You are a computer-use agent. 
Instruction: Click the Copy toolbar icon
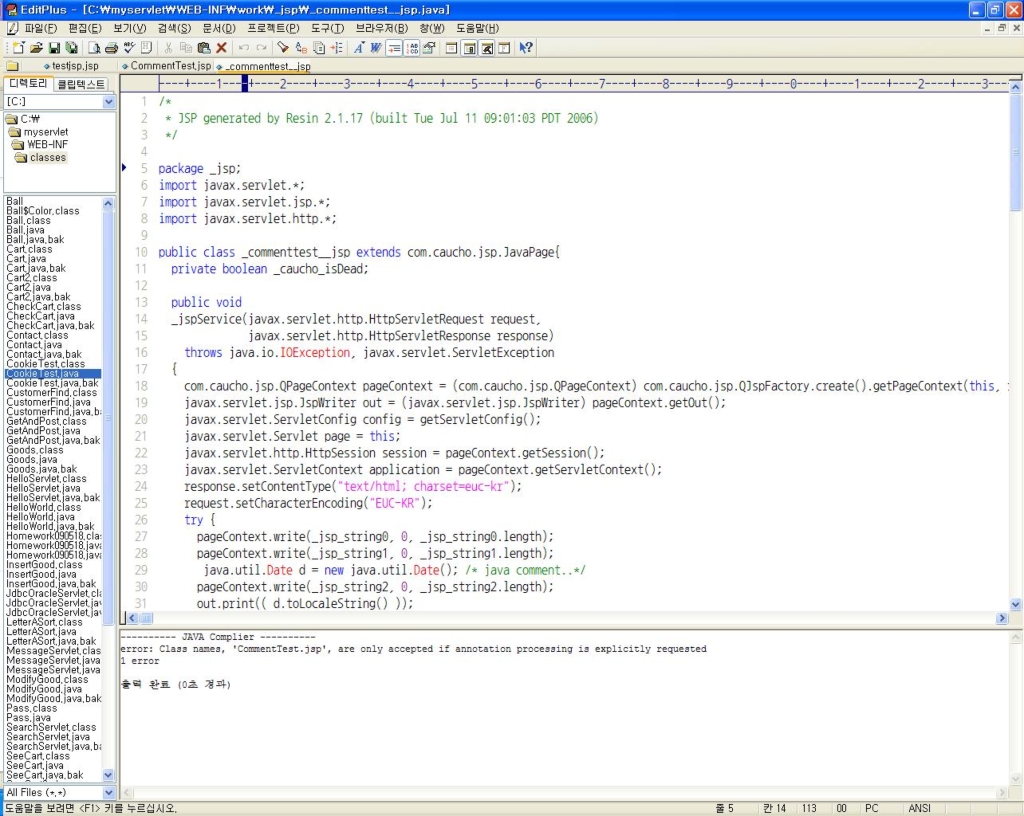pyautogui.click(x=186, y=48)
